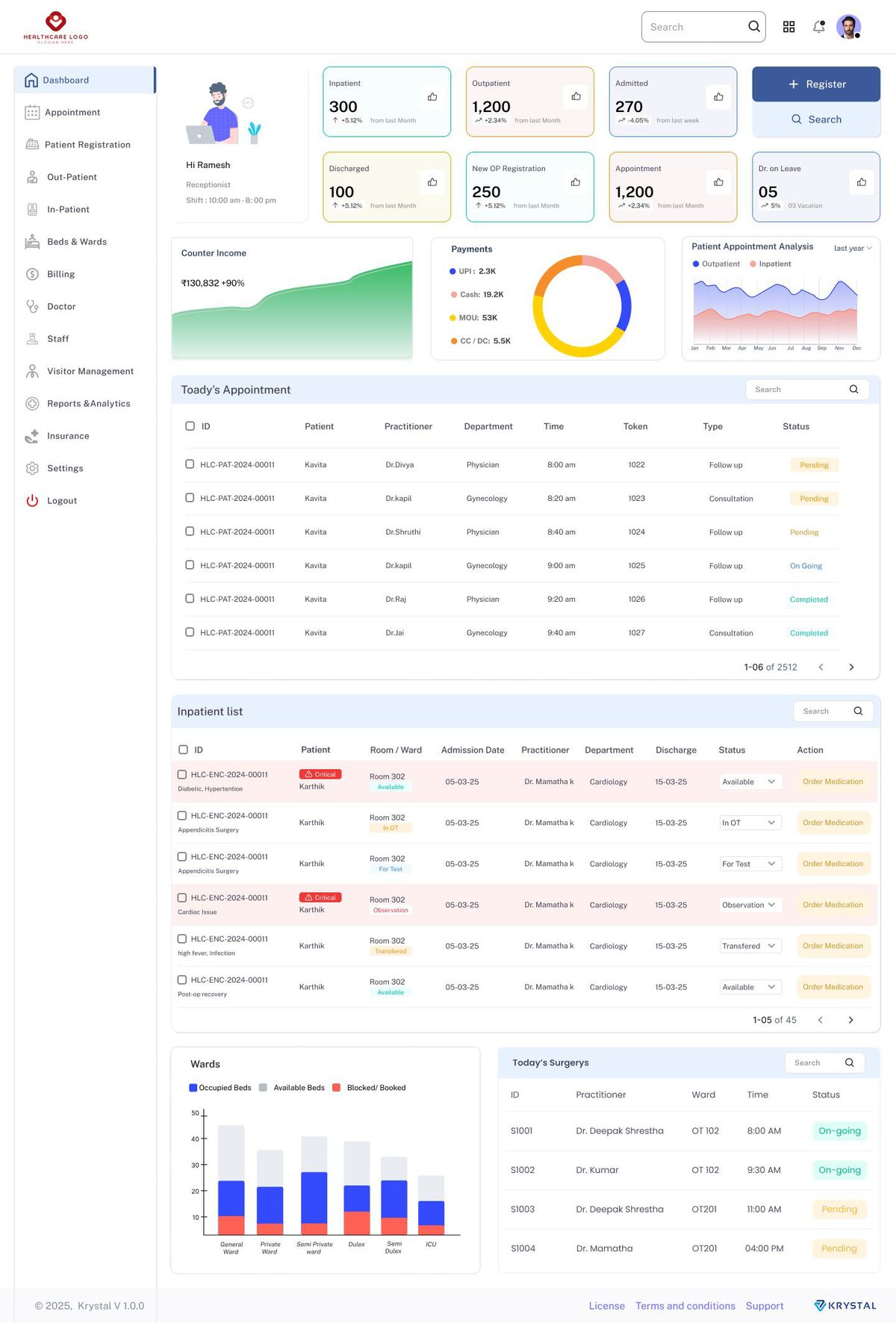Open the 'In OT' status dropdown
The image size is (896, 1323).
coord(750,823)
